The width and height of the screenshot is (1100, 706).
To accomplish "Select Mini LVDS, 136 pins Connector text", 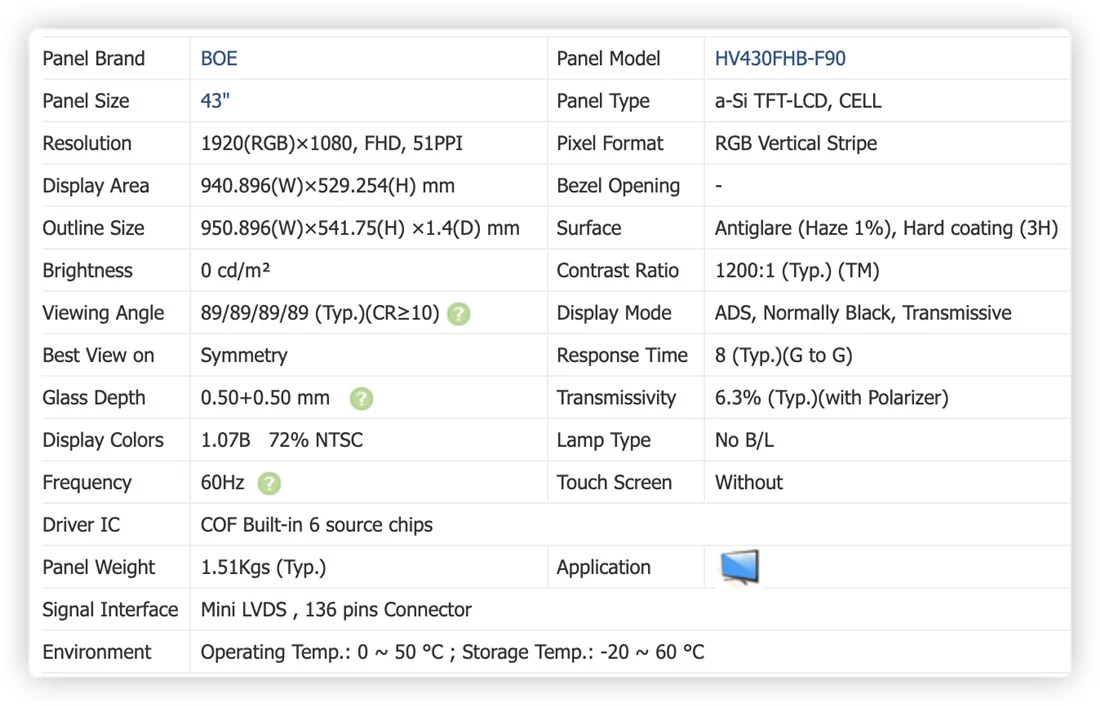I will click(336, 609).
